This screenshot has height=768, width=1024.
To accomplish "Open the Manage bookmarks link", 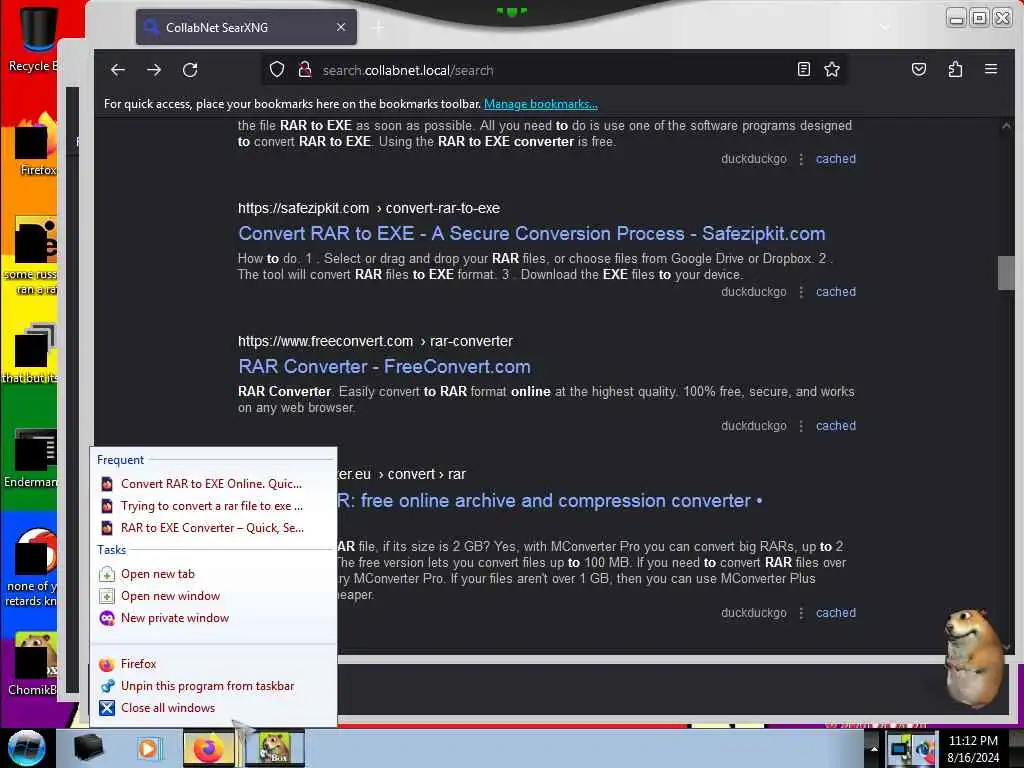I will (541, 104).
